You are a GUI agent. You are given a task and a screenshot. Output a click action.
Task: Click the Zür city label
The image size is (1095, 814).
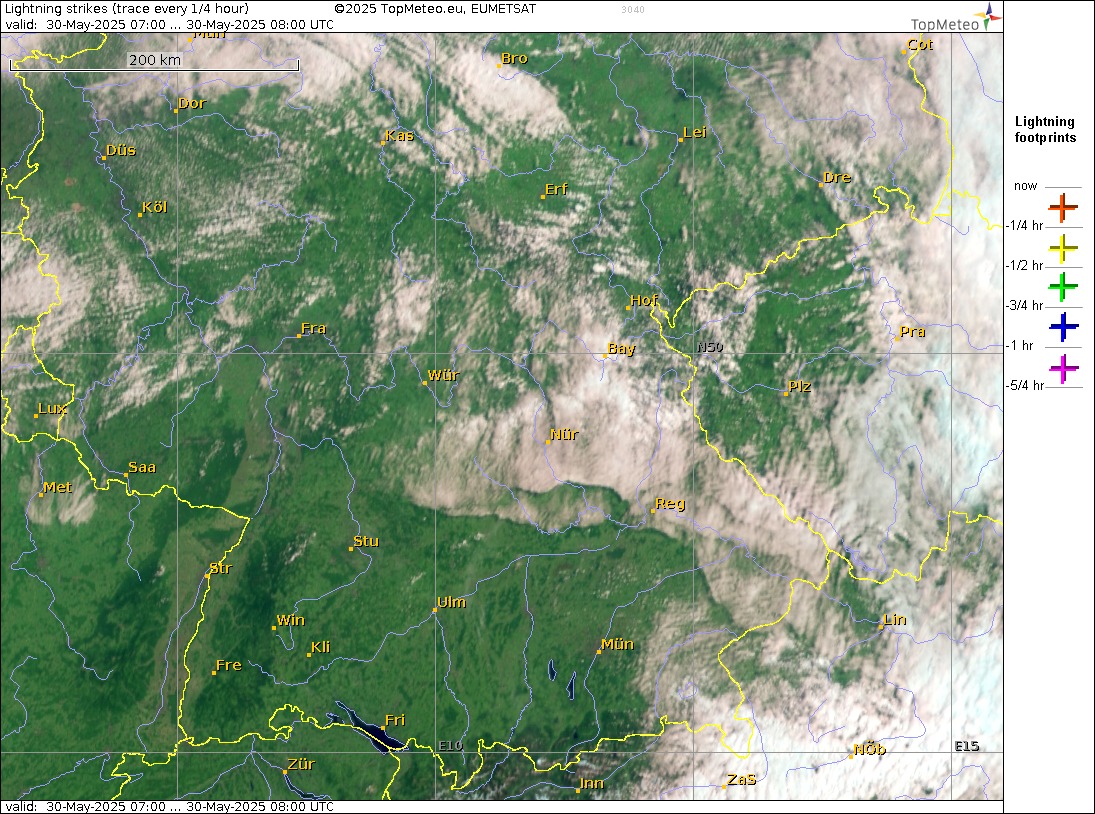click(x=301, y=764)
